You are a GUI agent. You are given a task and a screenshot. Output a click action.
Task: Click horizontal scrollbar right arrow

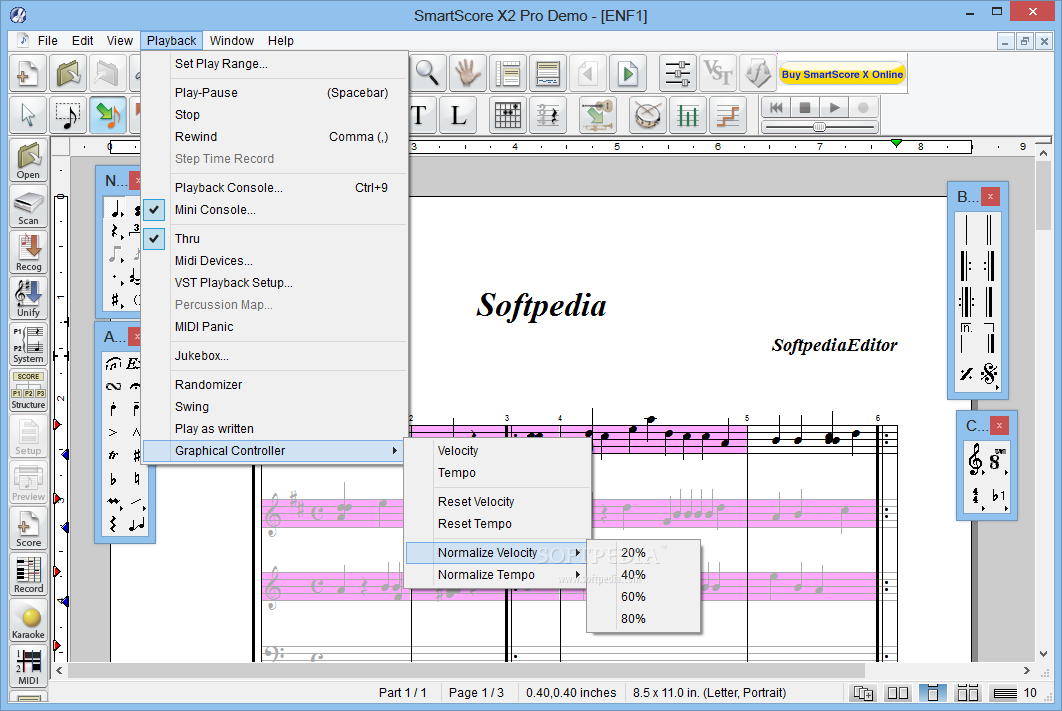coord(1027,670)
